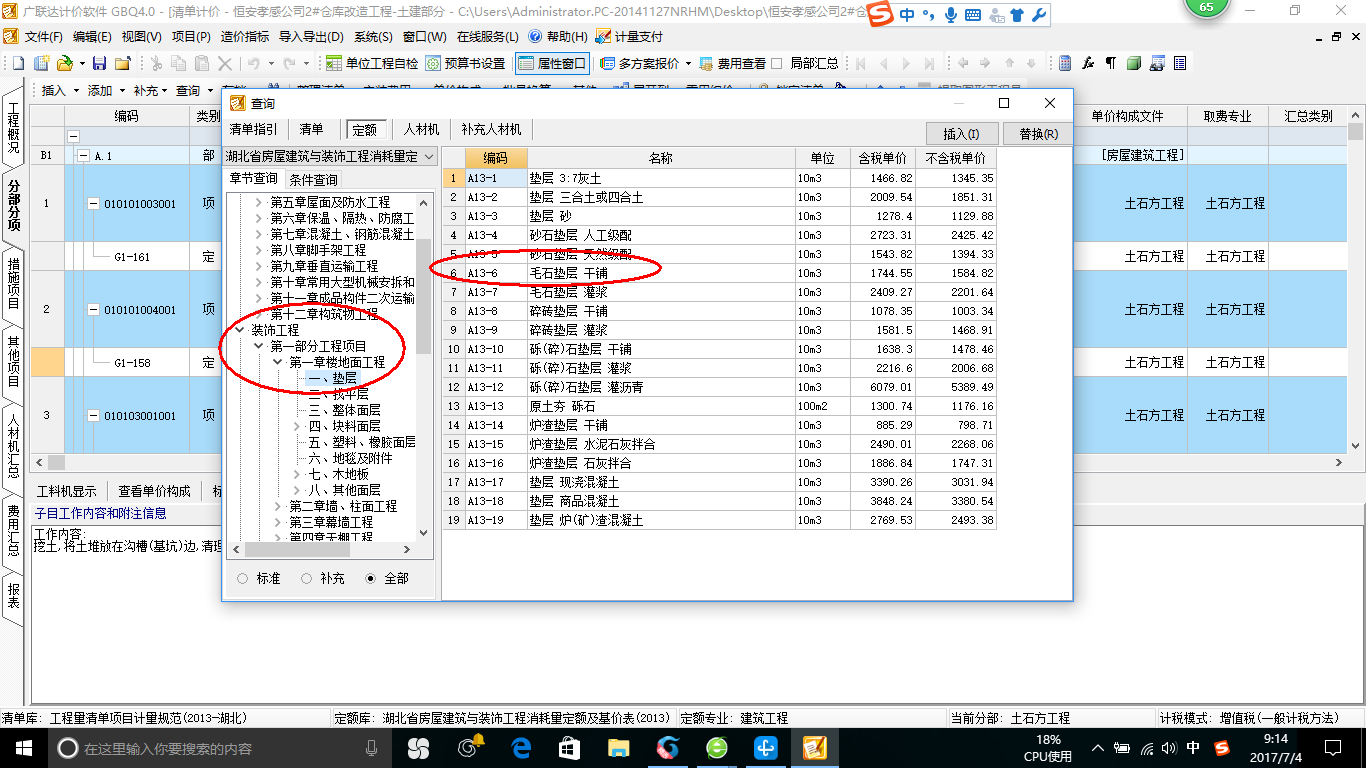The image size is (1366, 768).
Task: Expand 七、木地板 node
Action: pos(298,474)
